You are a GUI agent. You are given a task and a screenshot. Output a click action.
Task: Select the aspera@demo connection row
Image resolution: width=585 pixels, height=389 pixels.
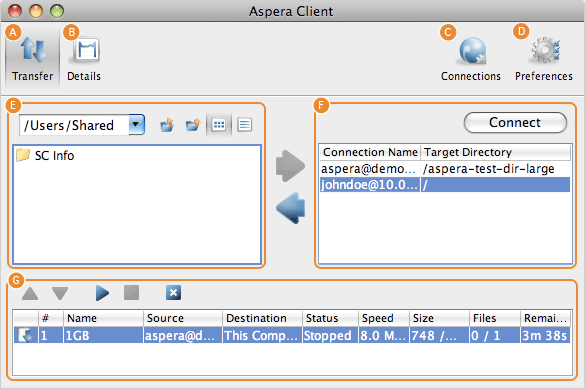[445, 169]
